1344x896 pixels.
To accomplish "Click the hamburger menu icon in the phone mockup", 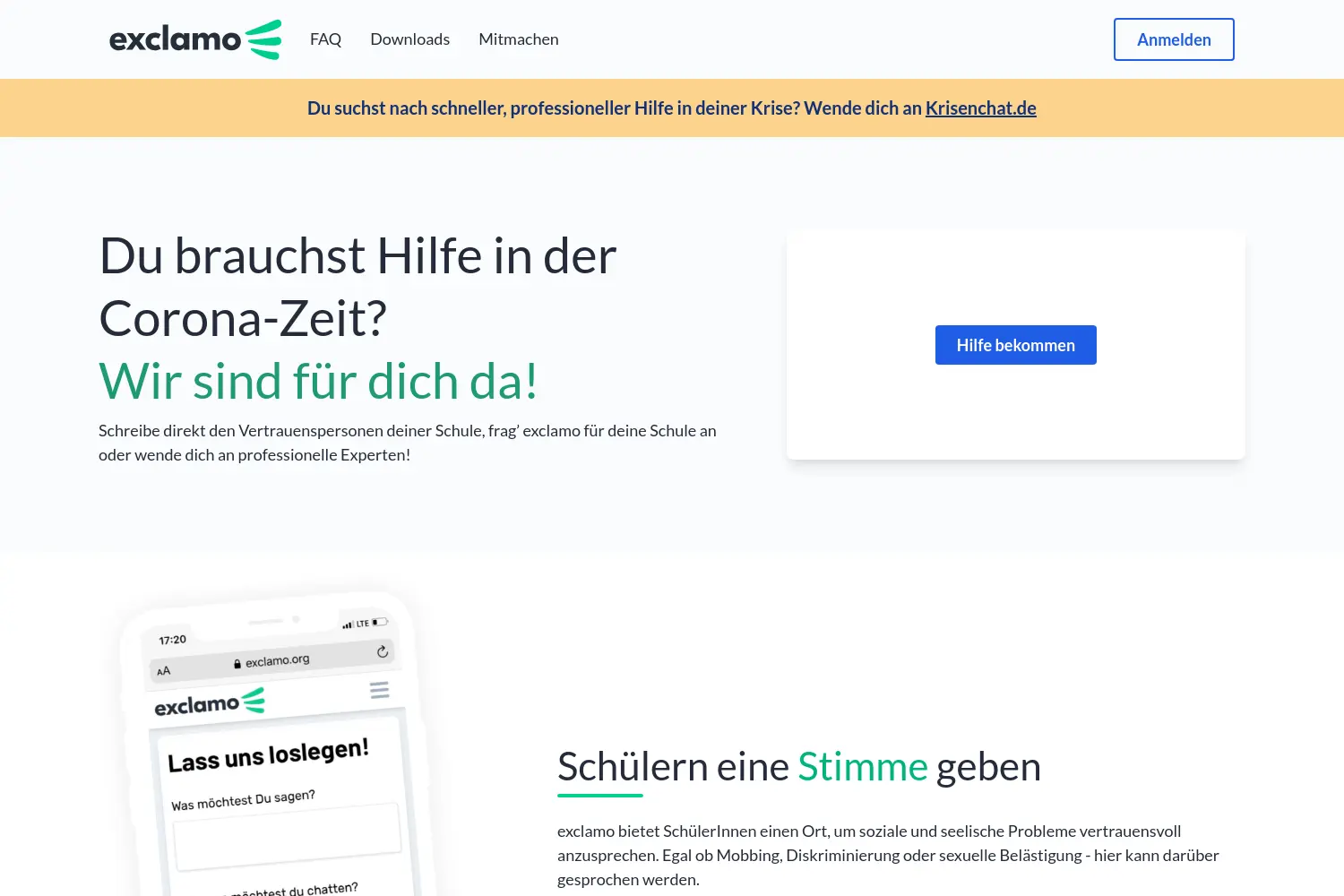I will tap(379, 690).
